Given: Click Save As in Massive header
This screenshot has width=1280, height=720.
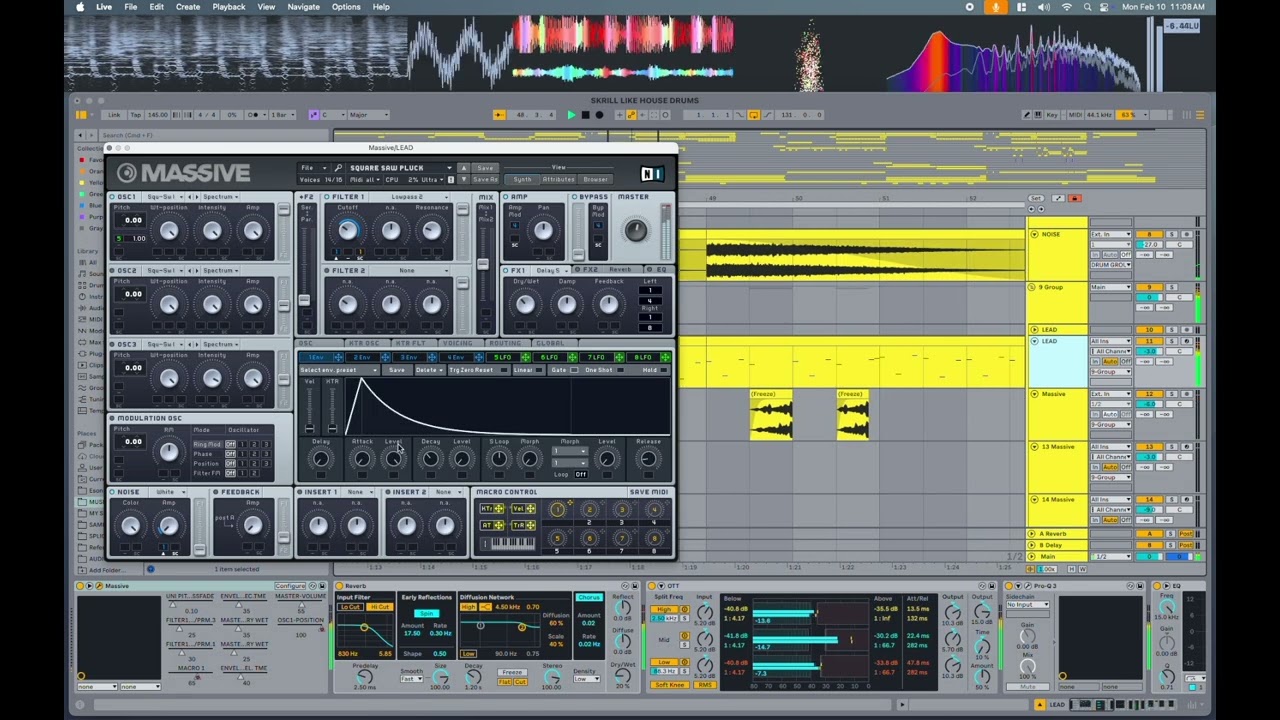Looking at the screenshot, I should [x=486, y=180].
